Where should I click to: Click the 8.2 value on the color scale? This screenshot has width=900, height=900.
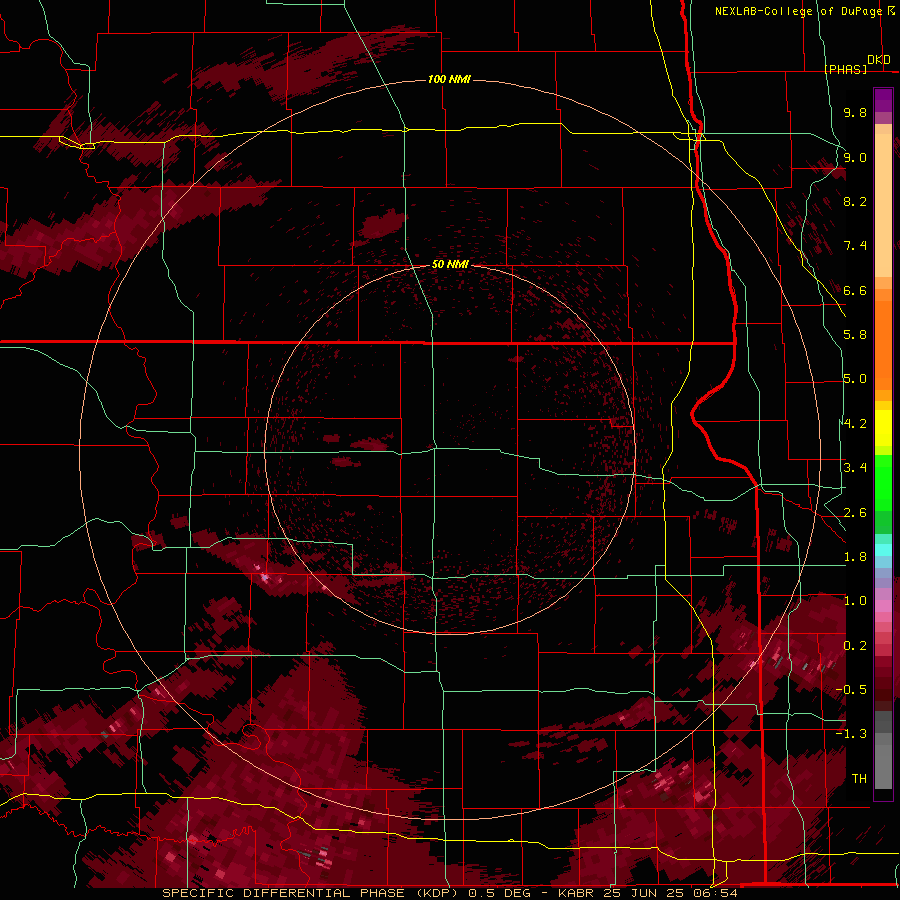coord(855,201)
